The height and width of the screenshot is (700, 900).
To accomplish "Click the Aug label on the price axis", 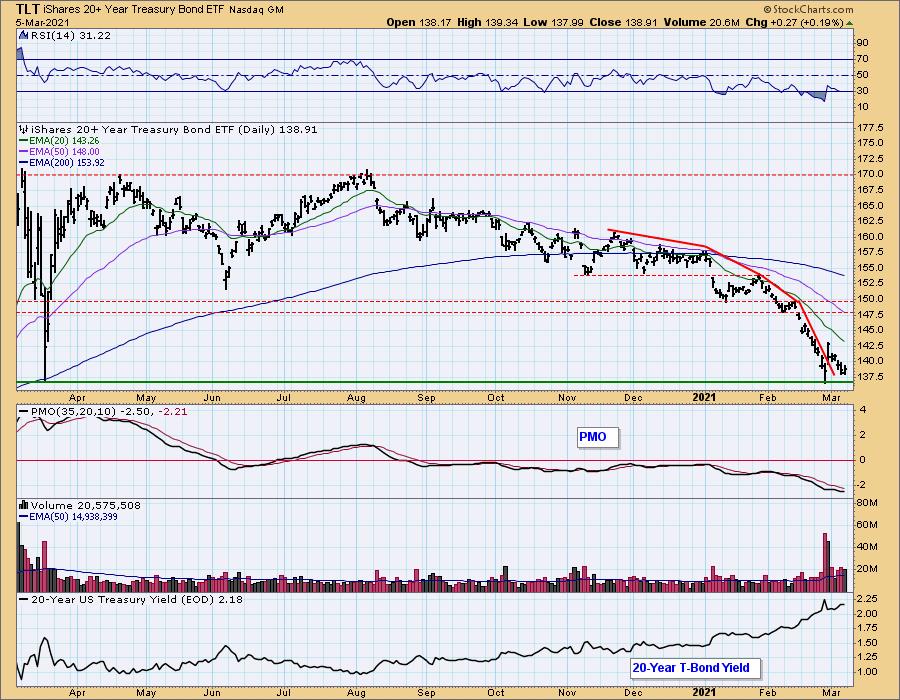I will tap(356, 398).
